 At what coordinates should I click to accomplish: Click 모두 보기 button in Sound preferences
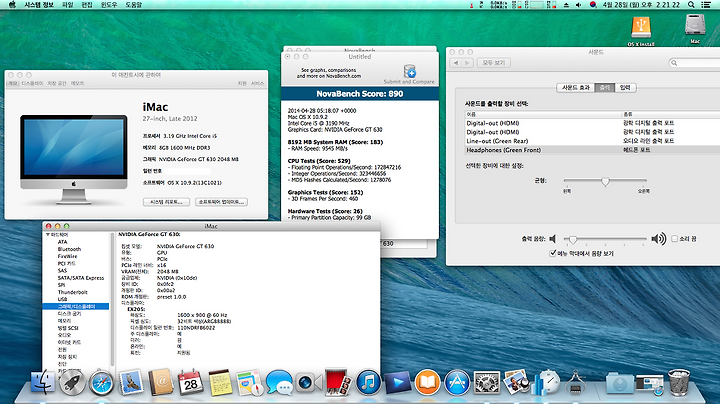coord(494,63)
